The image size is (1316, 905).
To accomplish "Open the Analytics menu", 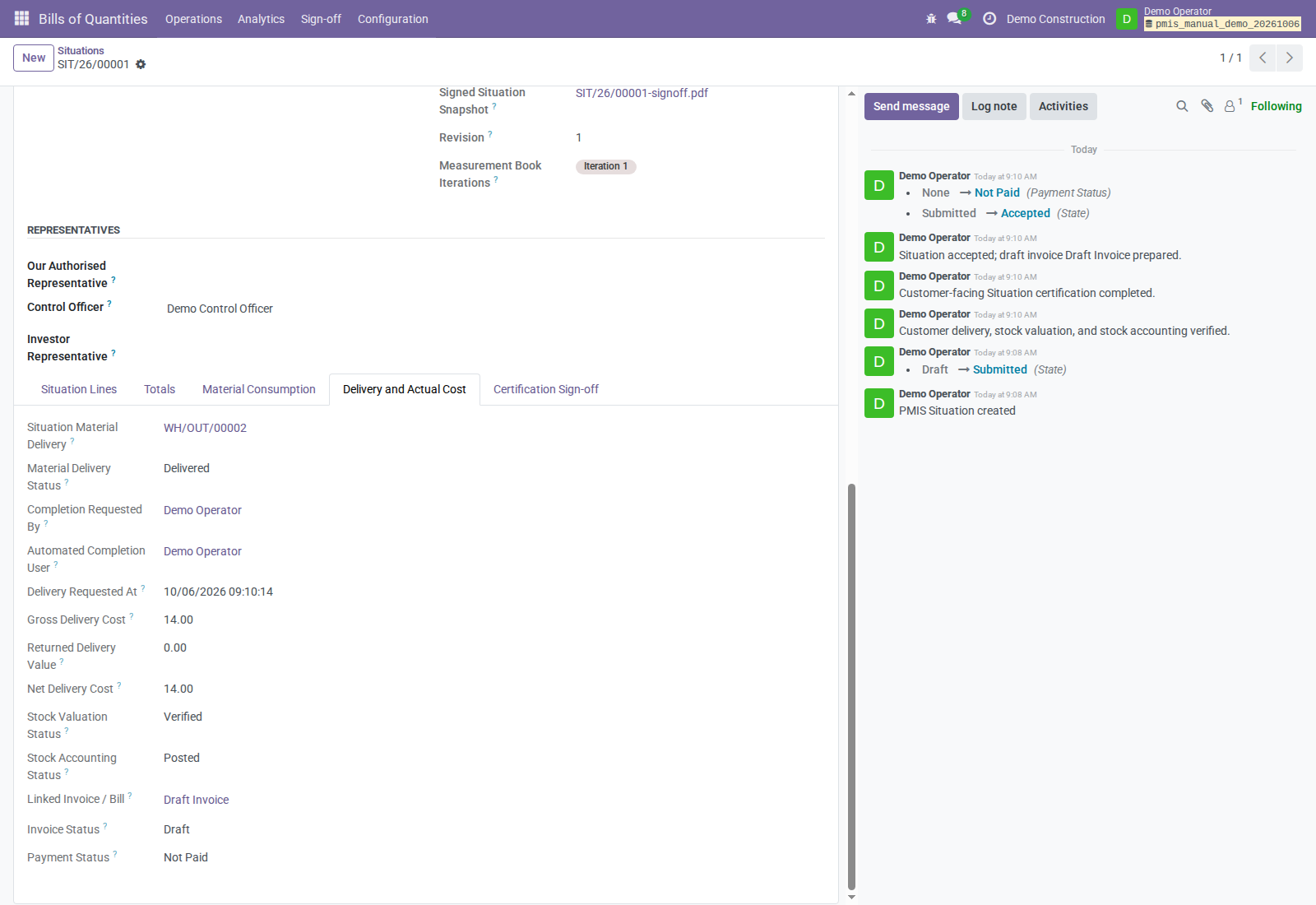I will pyautogui.click(x=261, y=19).
